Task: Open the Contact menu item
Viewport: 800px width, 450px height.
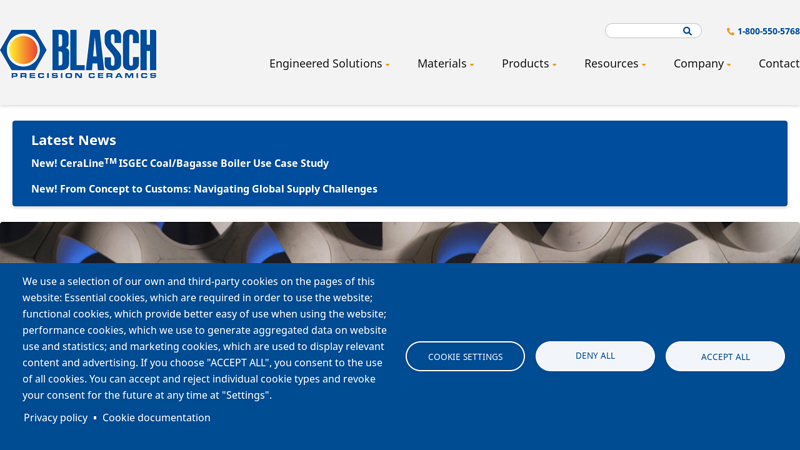Action: [x=779, y=64]
